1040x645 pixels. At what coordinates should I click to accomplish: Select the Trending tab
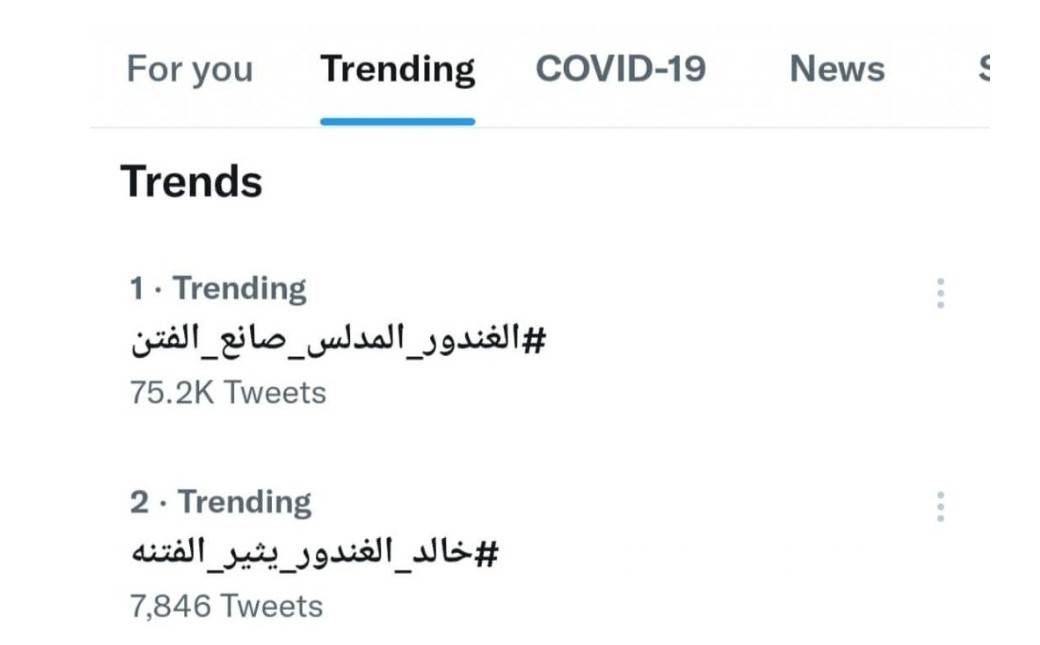coord(397,69)
